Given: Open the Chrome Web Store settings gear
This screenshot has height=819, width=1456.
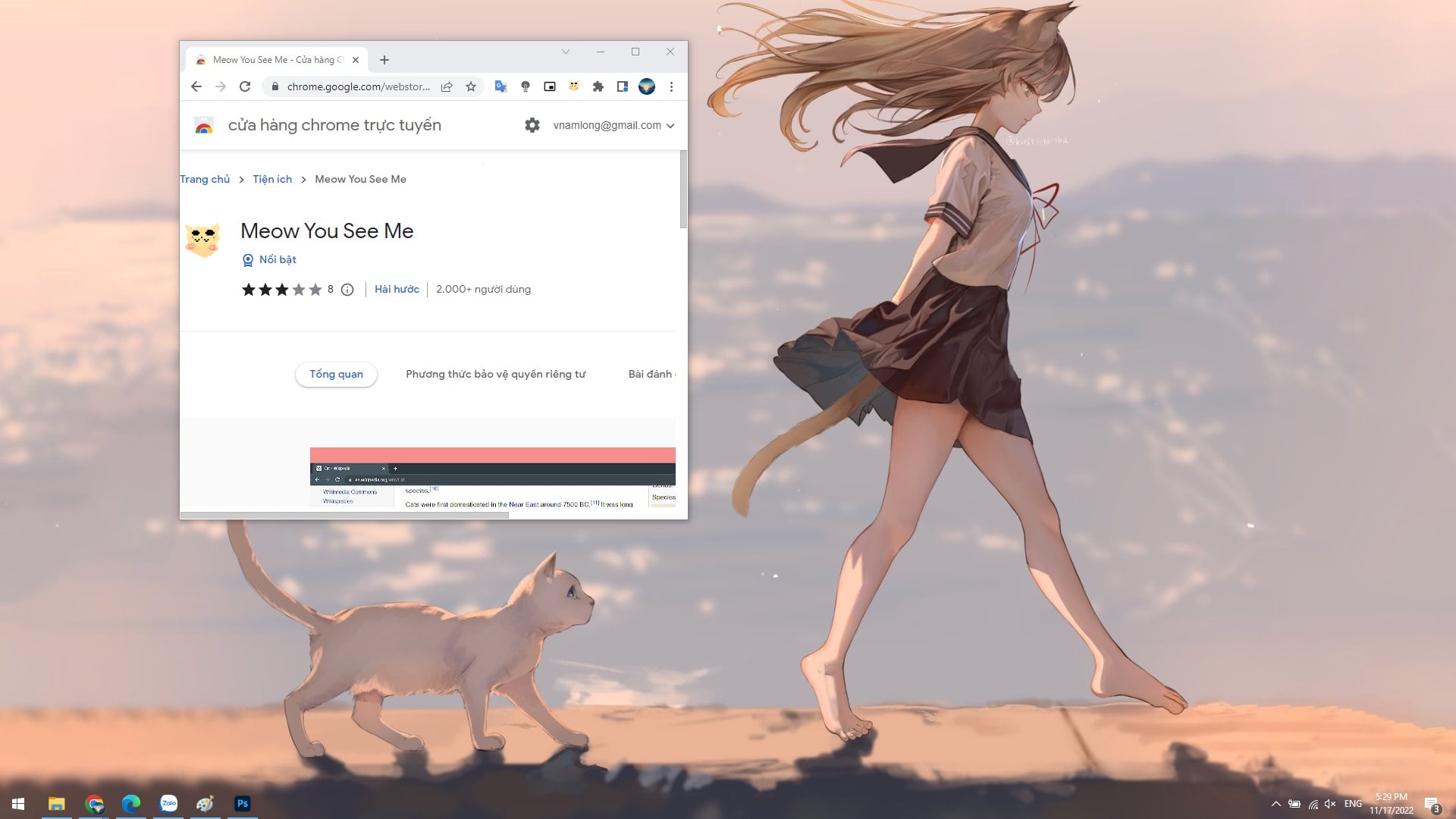Looking at the screenshot, I should click(532, 125).
